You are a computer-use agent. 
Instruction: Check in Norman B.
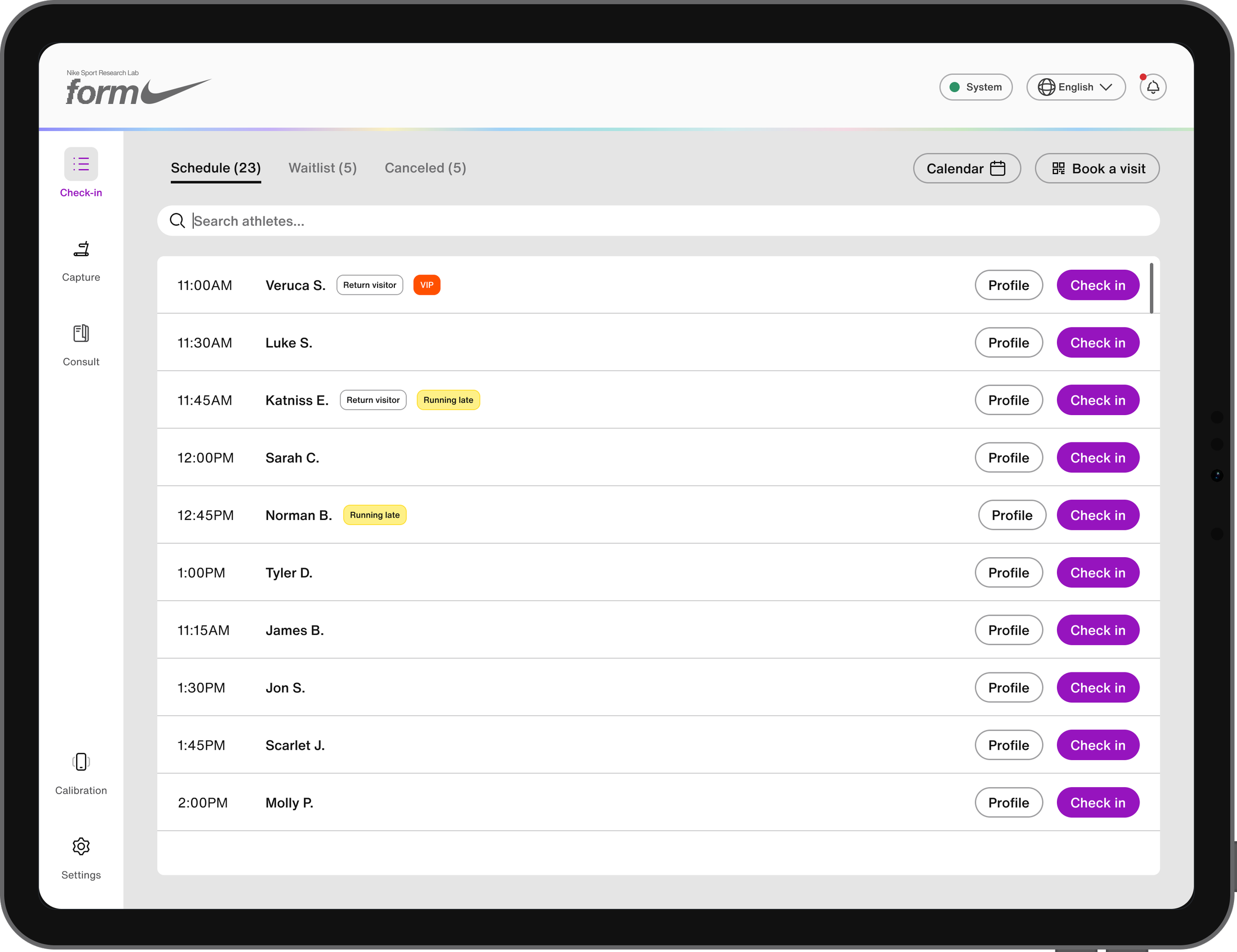click(1097, 516)
